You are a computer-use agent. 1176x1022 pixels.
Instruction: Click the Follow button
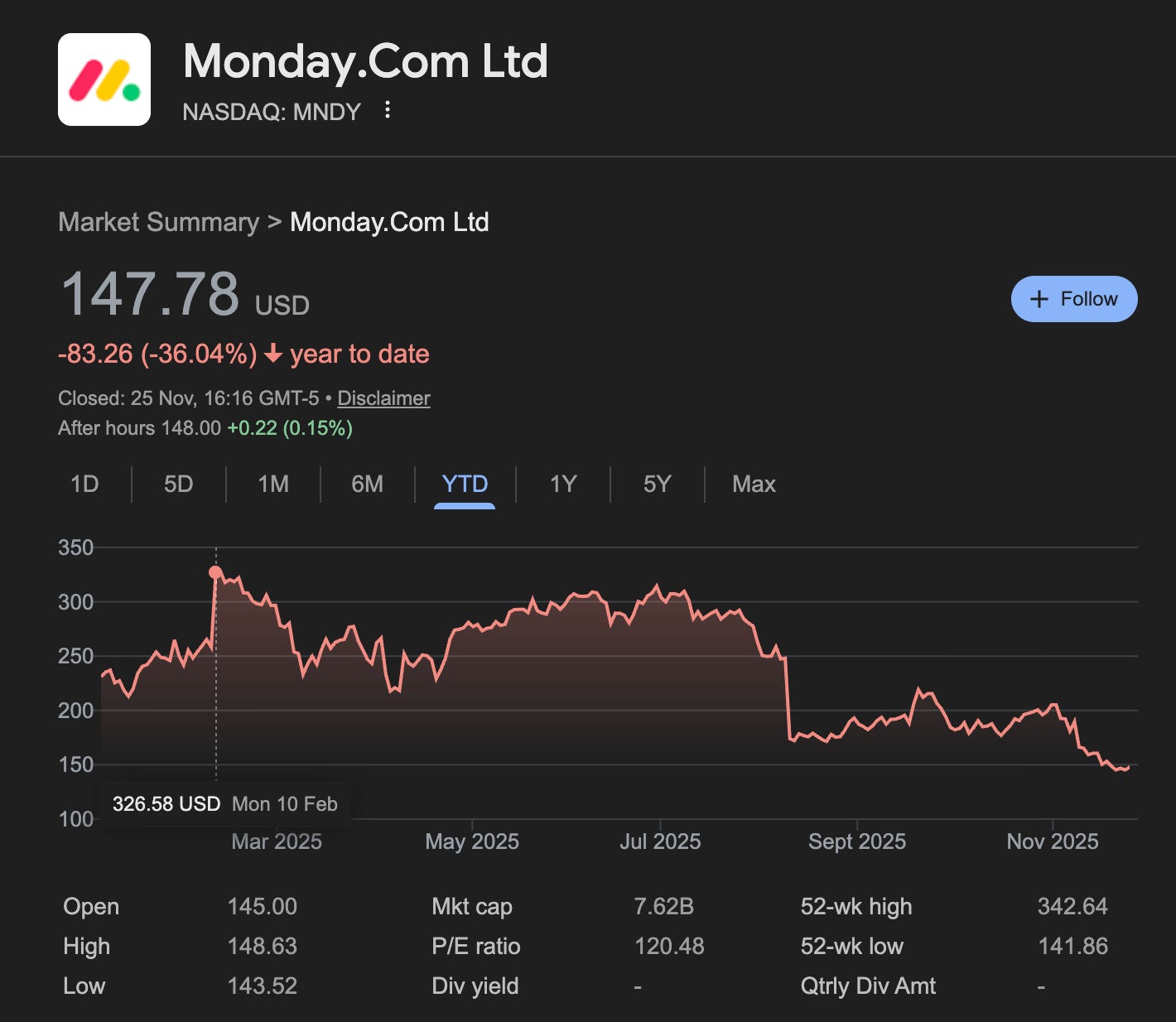[x=1074, y=299]
